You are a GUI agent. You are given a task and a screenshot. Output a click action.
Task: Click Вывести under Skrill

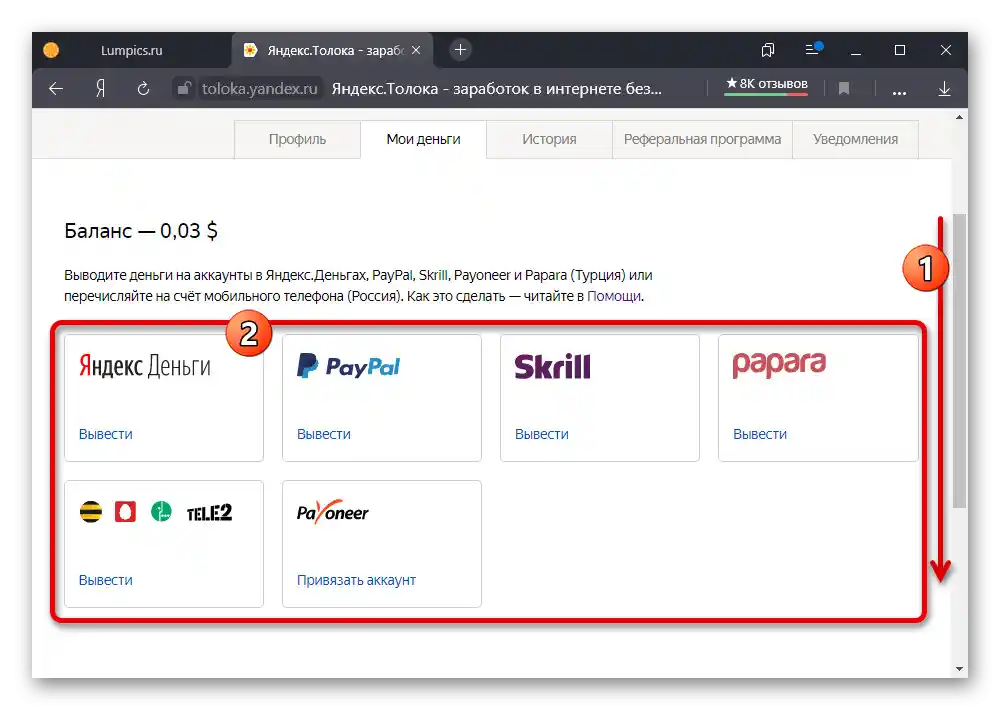click(x=542, y=434)
